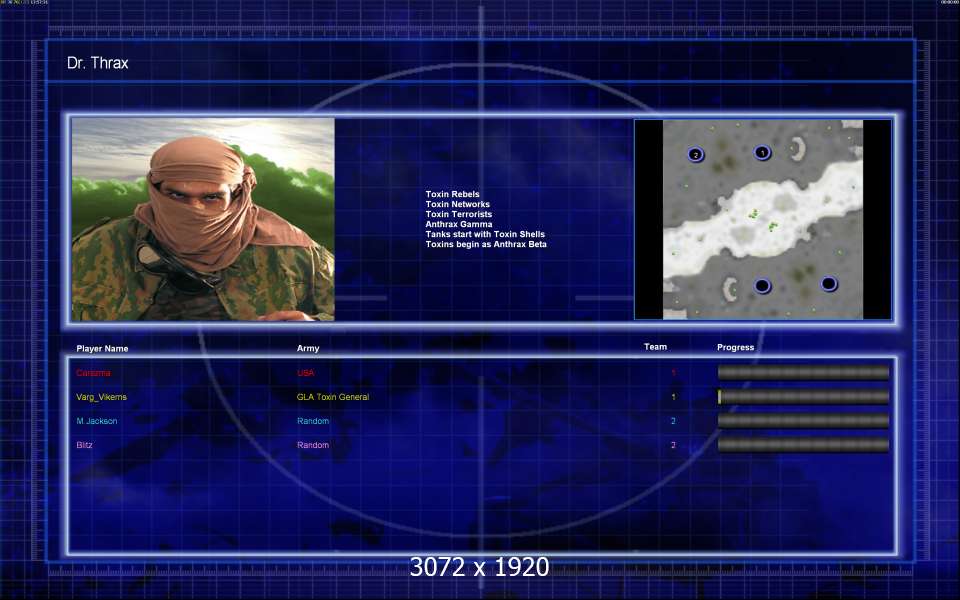Click 'Random' army in M.Jackson's row
This screenshot has width=960, height=600.
313,421
